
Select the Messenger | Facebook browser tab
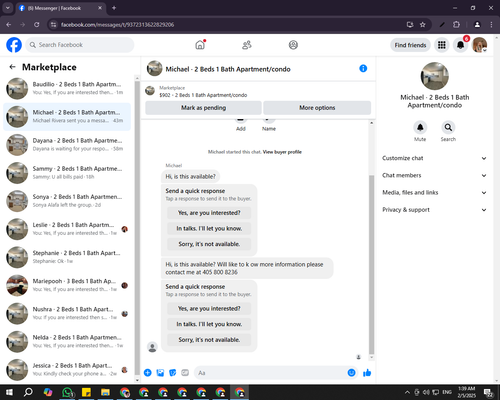tap(61, 8)
